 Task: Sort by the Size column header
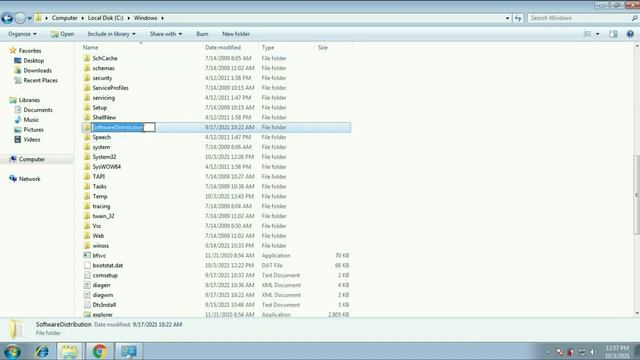tap(322, 47)
